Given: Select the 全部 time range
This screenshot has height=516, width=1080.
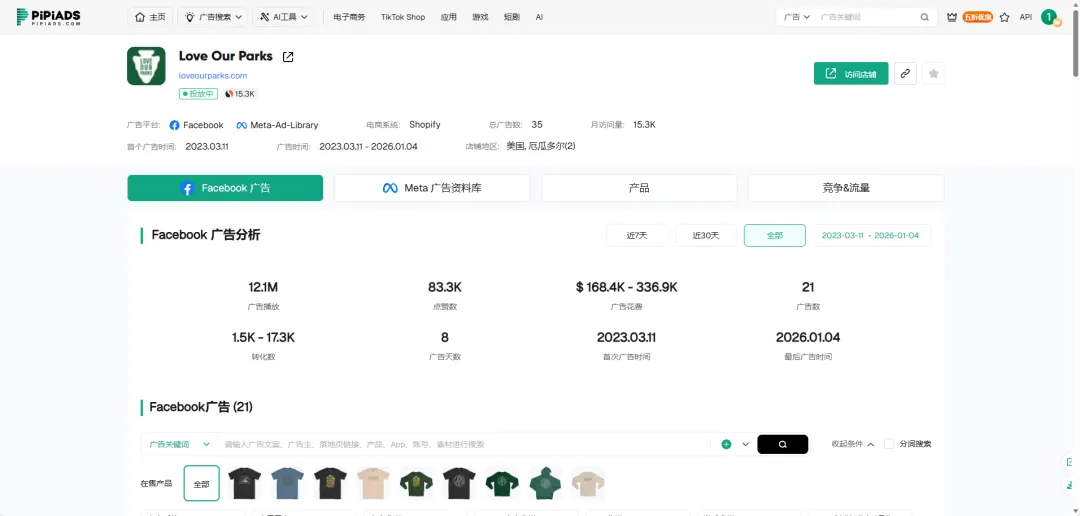Looking at the screenshot, I should click(775, 236).
